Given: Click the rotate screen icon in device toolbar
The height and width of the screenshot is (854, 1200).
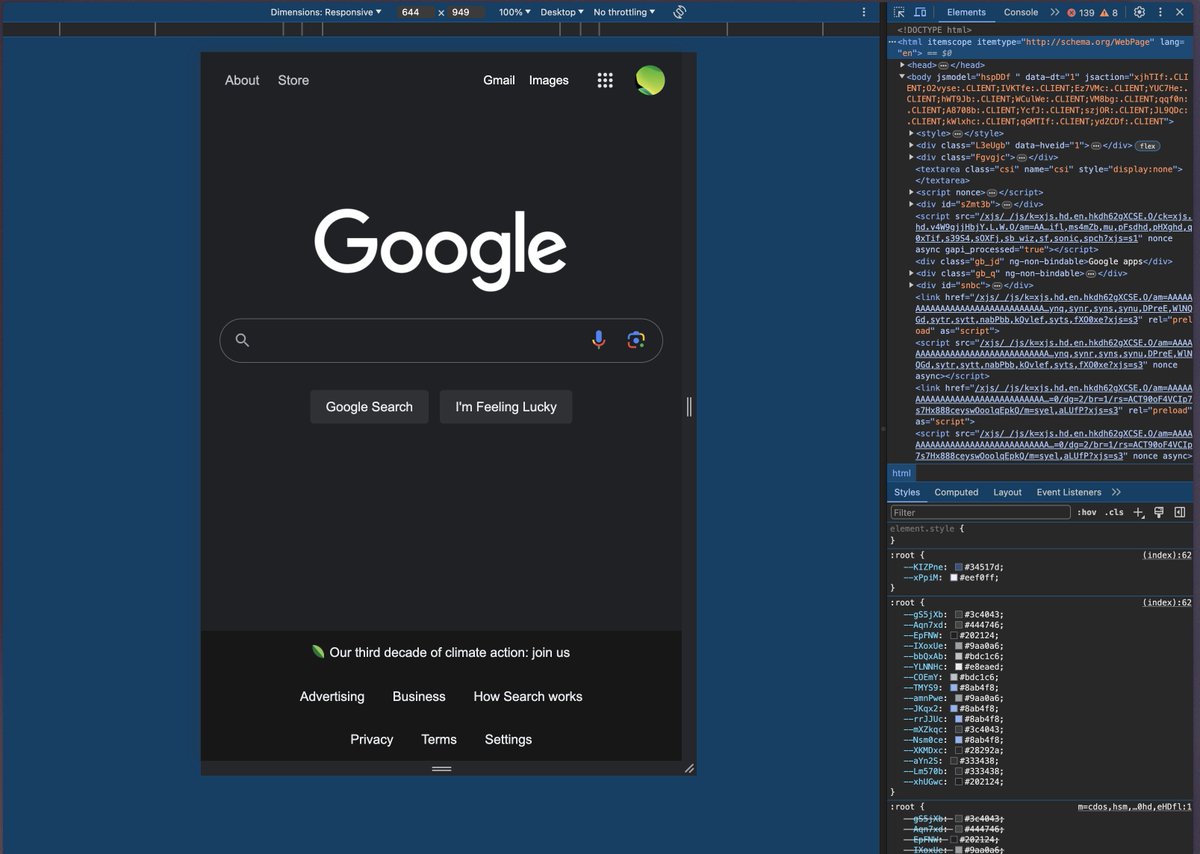Looking at the screenshot, I should point(679,12).
